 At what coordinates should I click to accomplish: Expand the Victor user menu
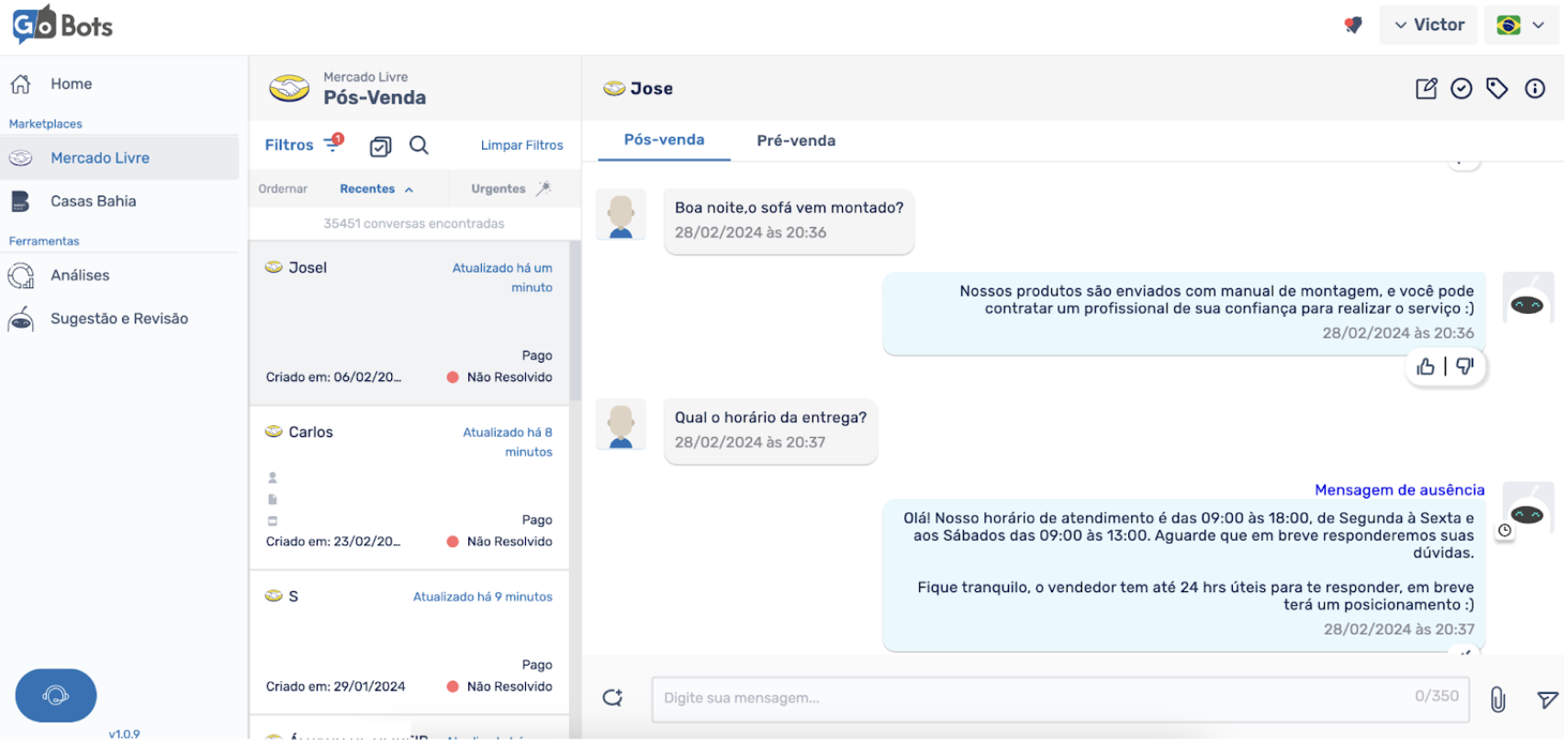click(1428, 25)
